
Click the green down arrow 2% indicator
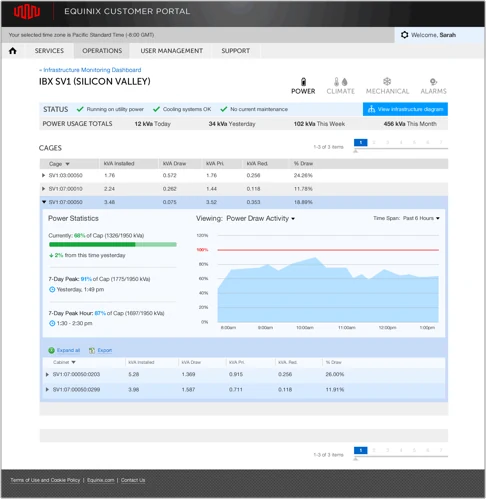coord(51,255)
